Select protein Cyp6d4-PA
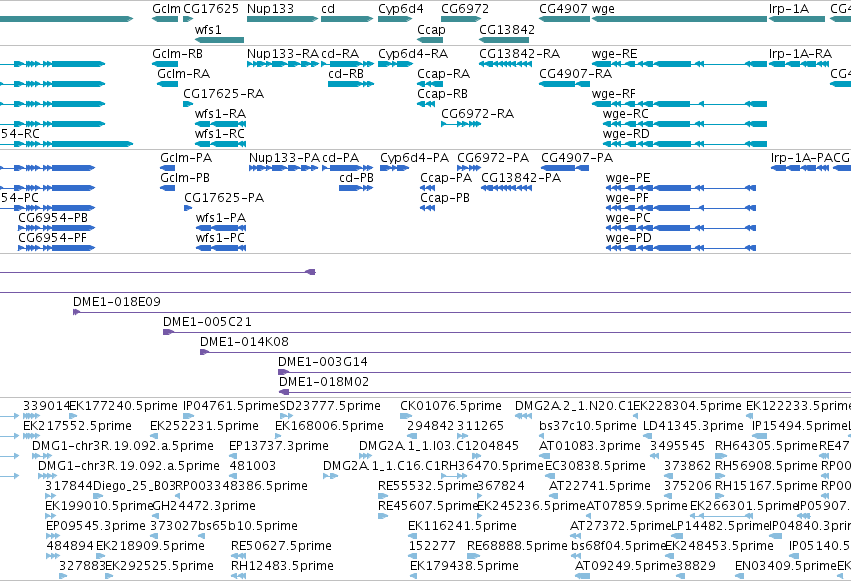This screenshot has width=851, height=581. [394, 168]
